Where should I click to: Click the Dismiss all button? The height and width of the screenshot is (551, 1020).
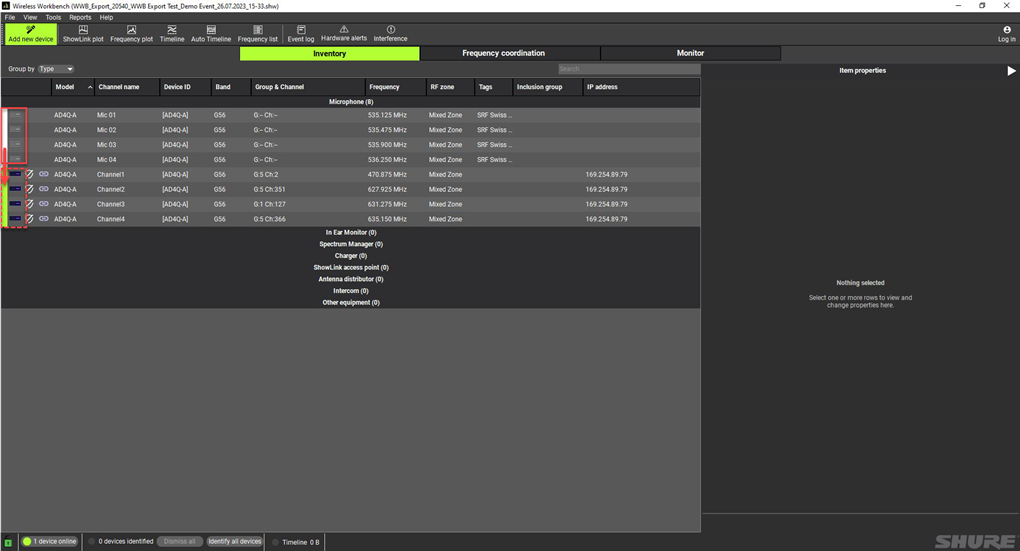179,541
